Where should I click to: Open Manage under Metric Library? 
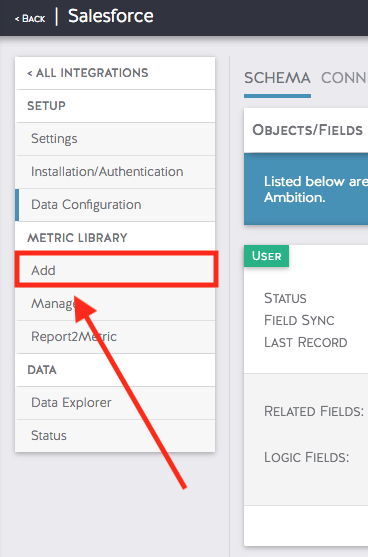(x=115, y=304)
